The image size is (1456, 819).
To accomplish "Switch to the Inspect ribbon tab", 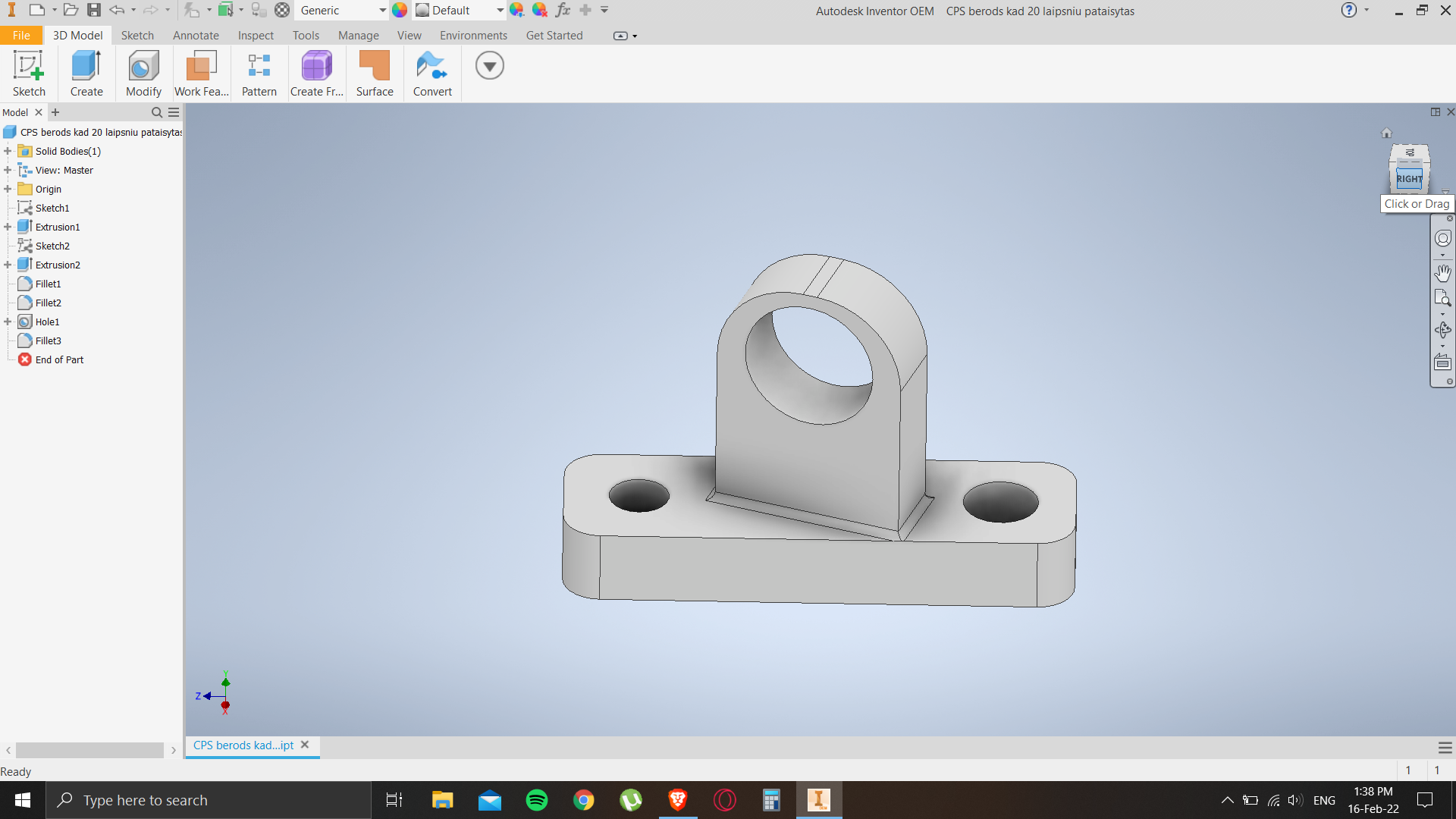I will click(x=256, y=36).
